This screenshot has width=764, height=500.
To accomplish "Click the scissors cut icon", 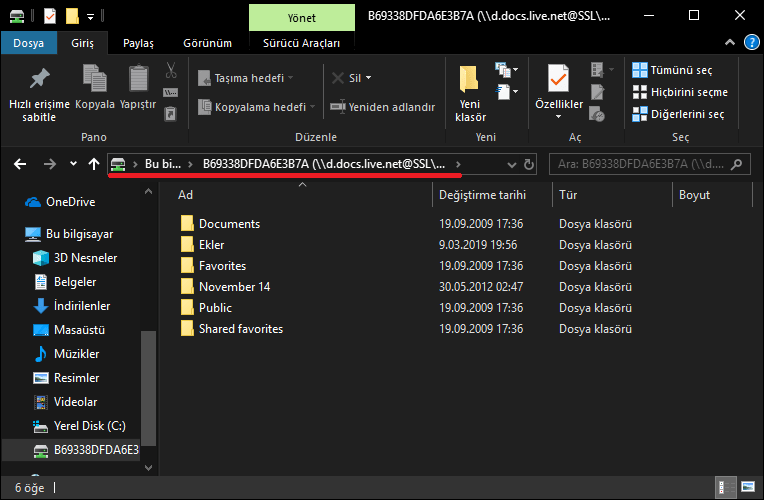I will [171, 71].
